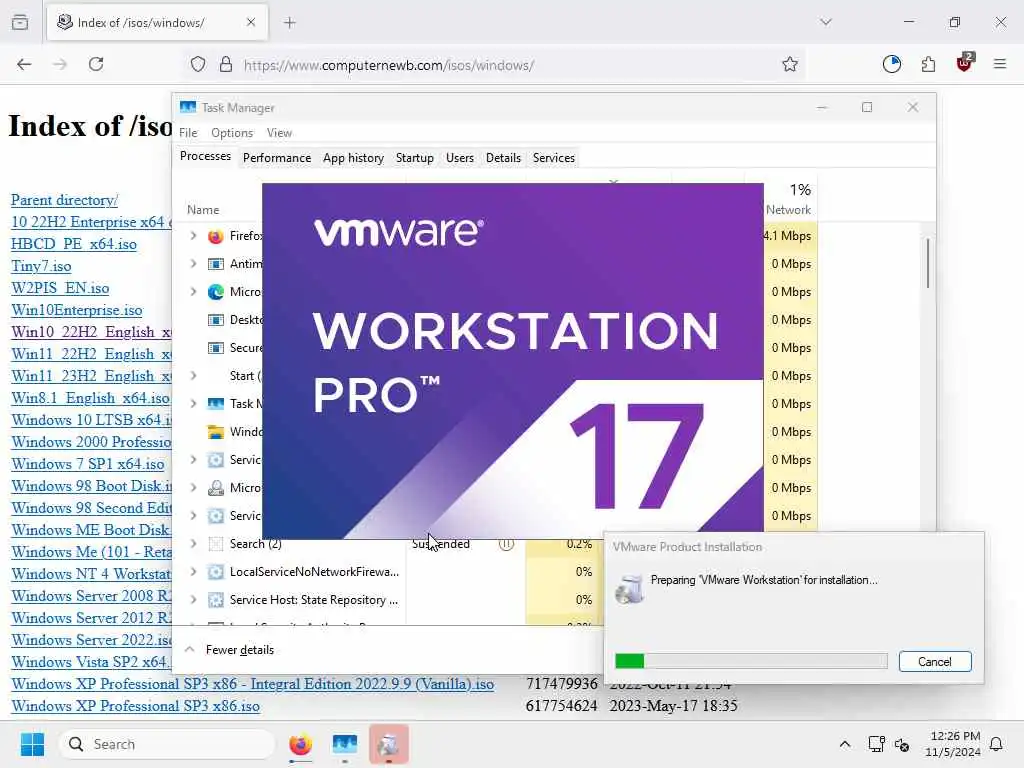Expand the Start process group
Screen dimensions: 1024x768
pos(193,376)
